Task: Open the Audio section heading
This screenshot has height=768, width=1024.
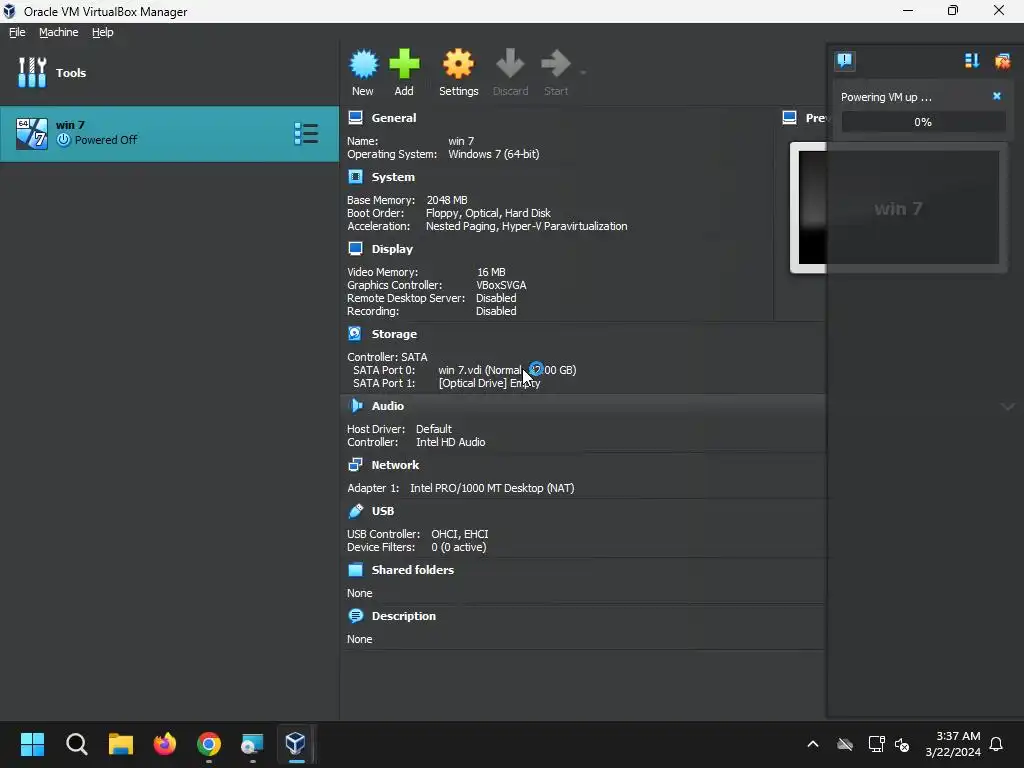Action: point(388,406)
